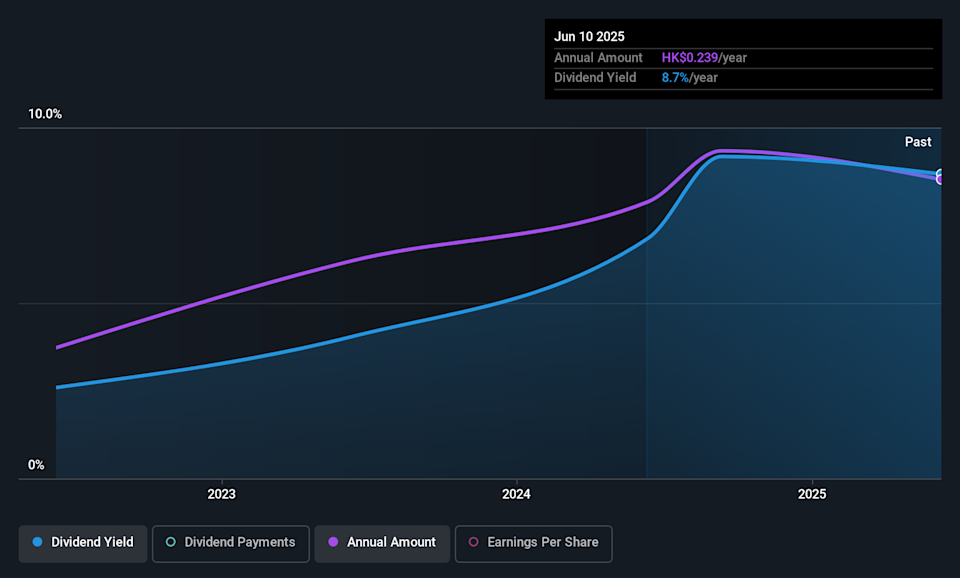Hide the Annual Amount series label

[x=391, y=542]
